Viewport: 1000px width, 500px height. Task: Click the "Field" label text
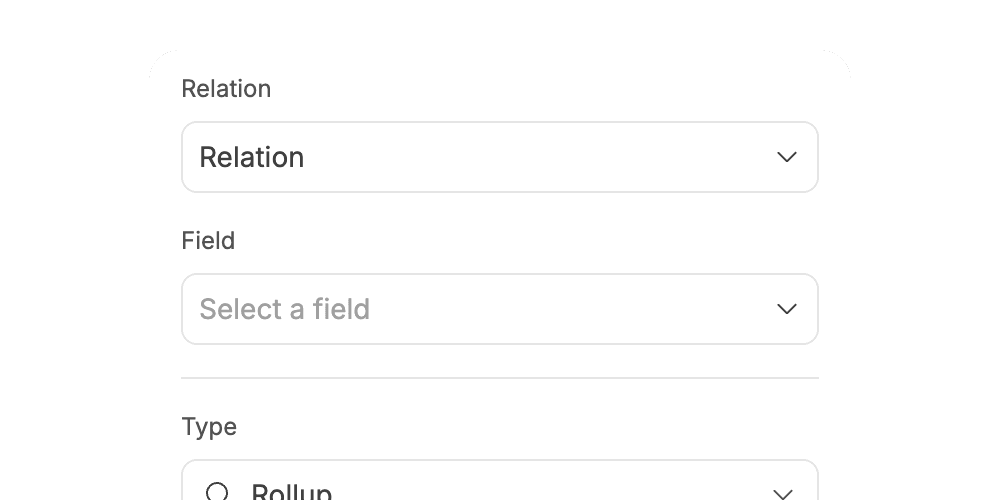[x=209, y=241]
